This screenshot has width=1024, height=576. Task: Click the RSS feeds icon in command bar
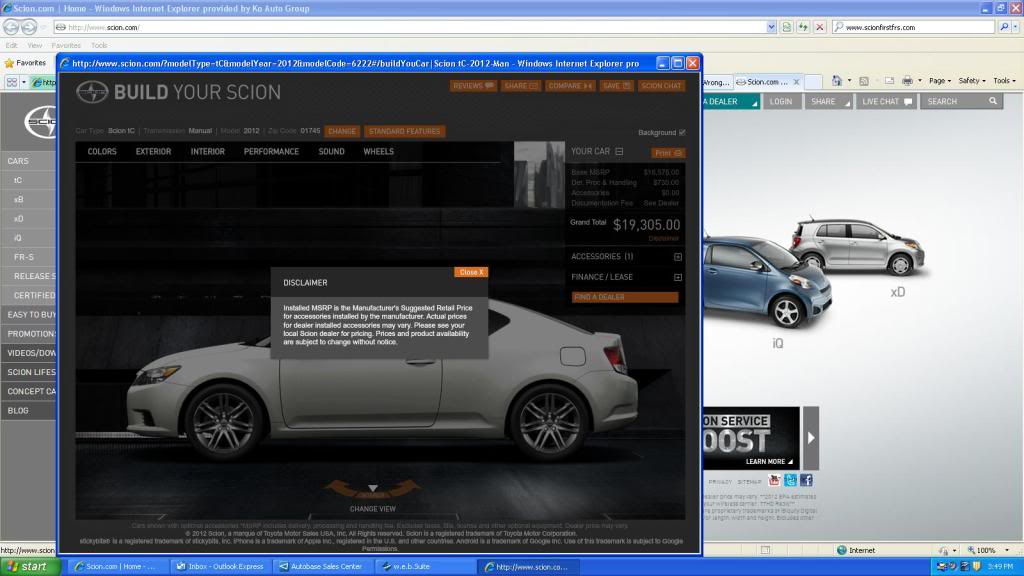863,81
